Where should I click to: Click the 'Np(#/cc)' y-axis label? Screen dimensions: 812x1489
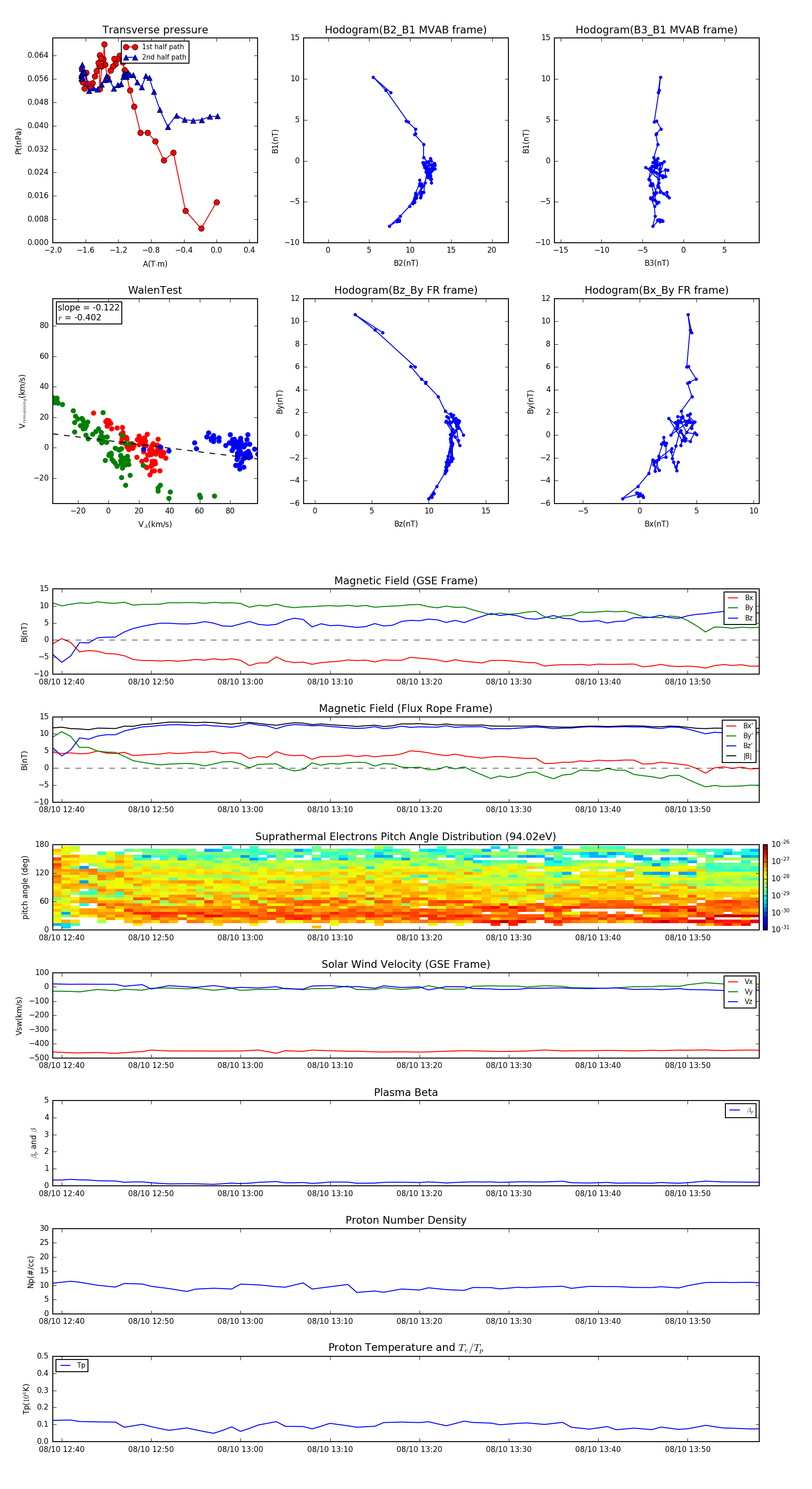(x=31, y=1271)
